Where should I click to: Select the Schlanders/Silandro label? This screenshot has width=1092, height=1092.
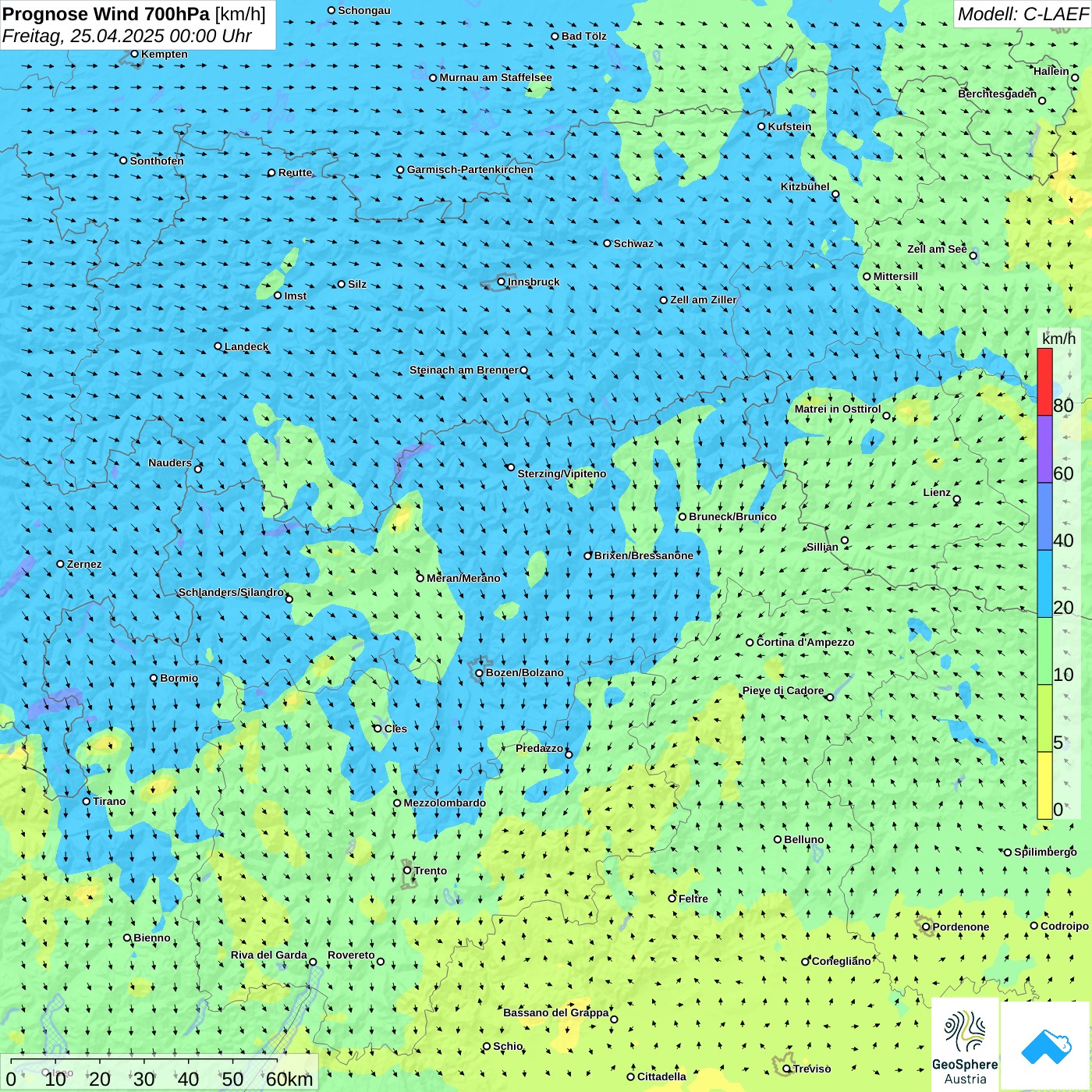coord(231,592)
